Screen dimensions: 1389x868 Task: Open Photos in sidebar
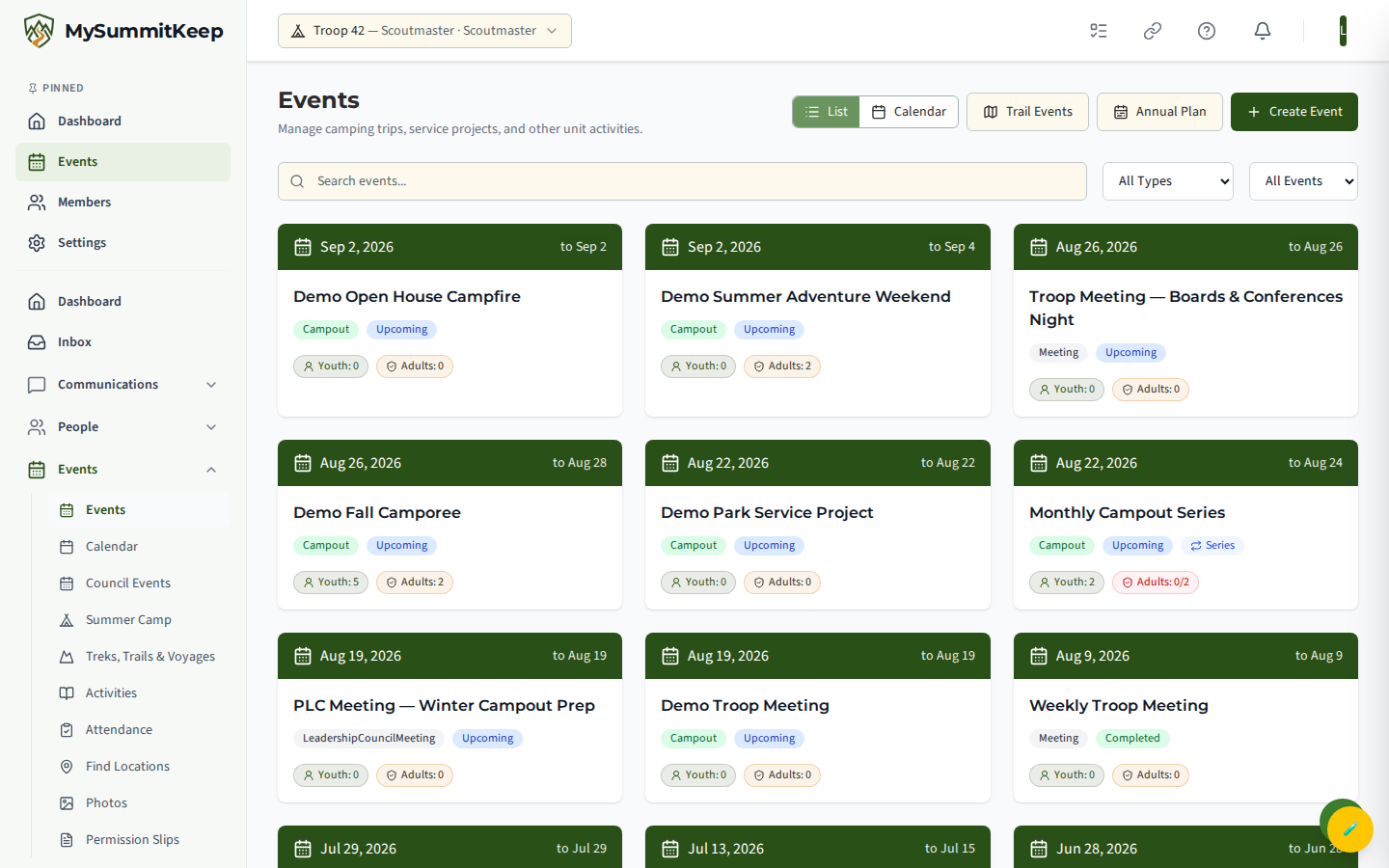tap(139, 803)
